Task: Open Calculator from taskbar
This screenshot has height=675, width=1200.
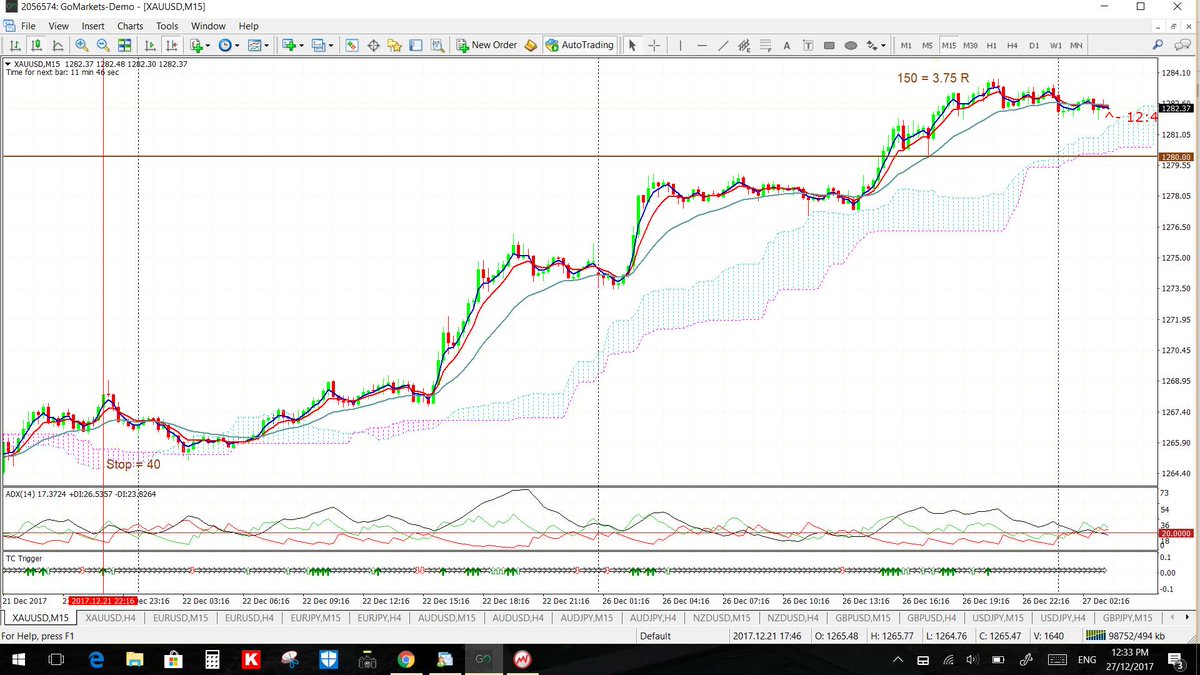Action: pos(211,660)
